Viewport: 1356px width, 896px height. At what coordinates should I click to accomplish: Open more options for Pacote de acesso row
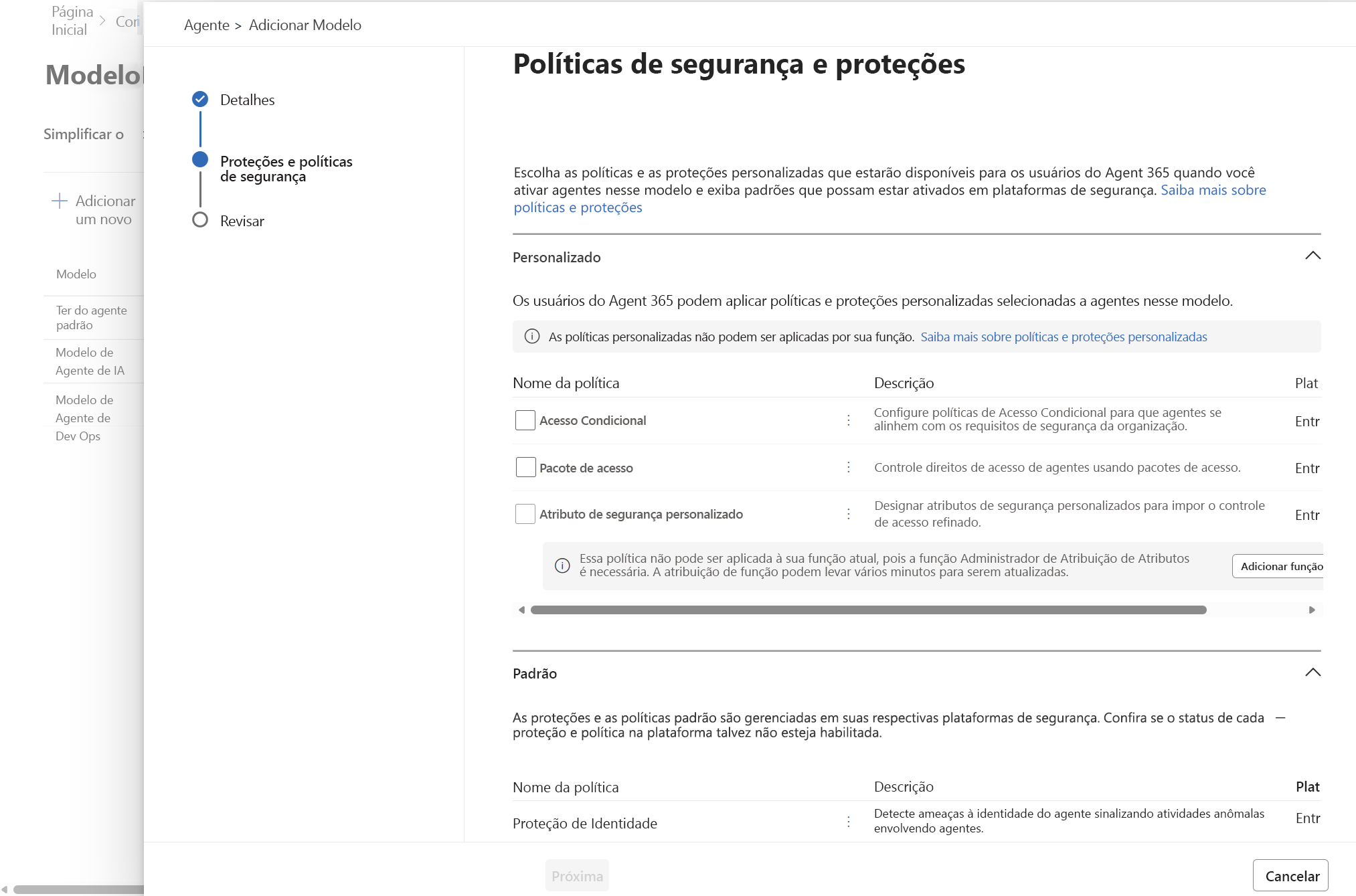point(849,467)
